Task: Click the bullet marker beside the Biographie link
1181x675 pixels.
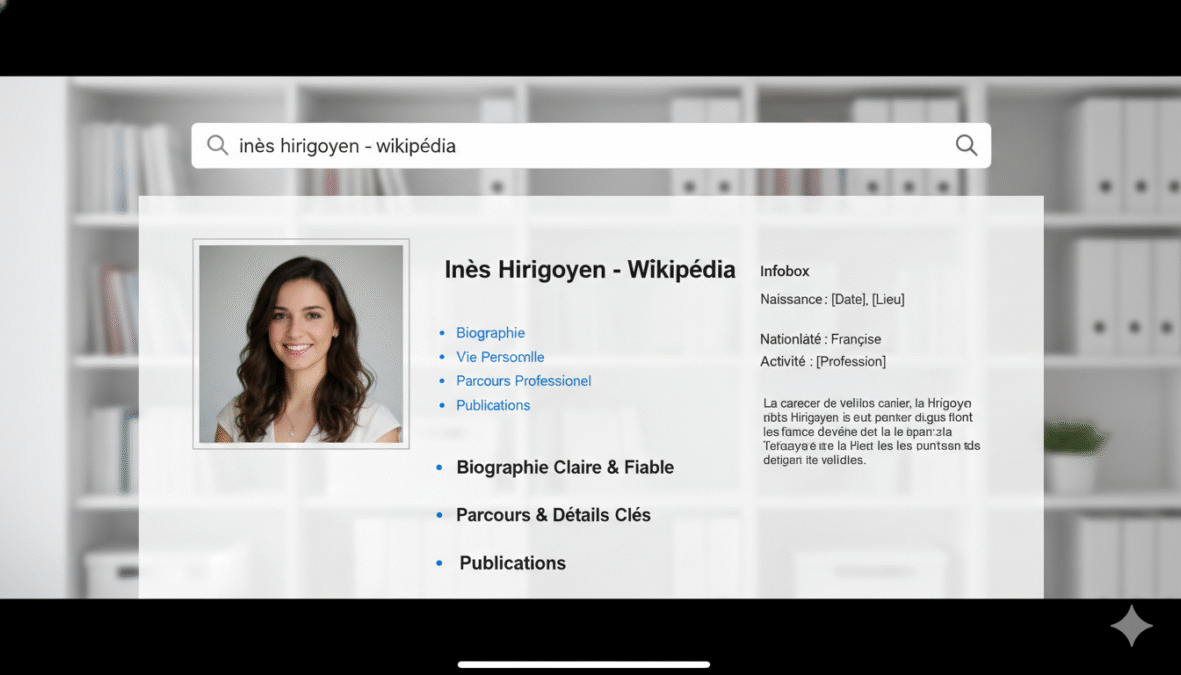Action: [440, 332]
